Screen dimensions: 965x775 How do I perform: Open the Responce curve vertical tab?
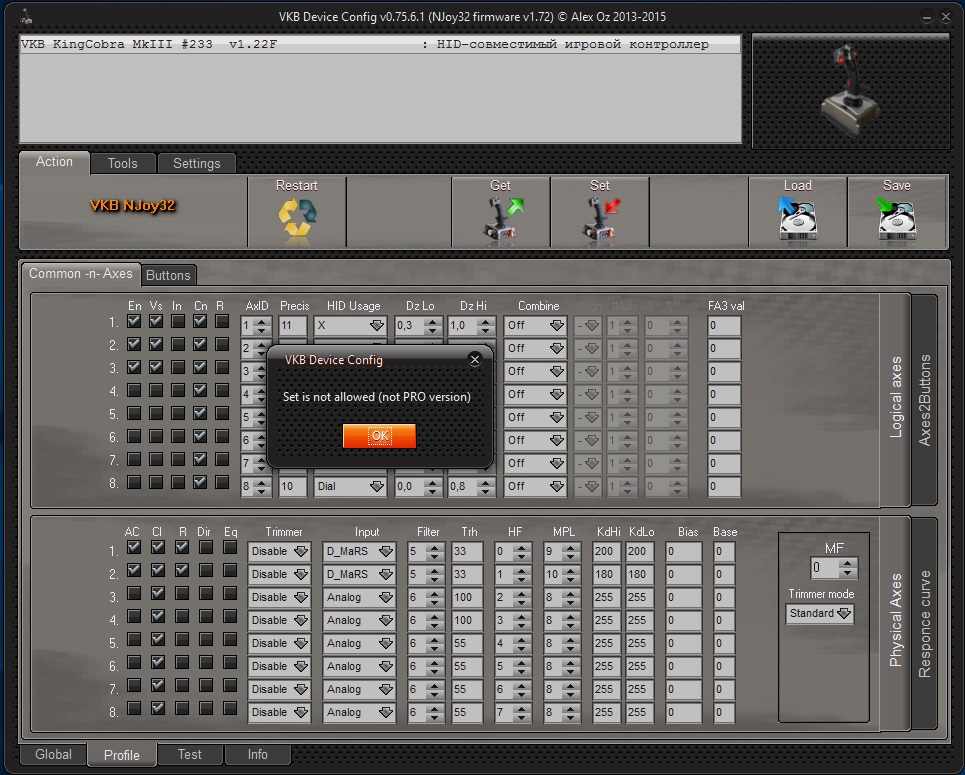[x=924, y=624]
